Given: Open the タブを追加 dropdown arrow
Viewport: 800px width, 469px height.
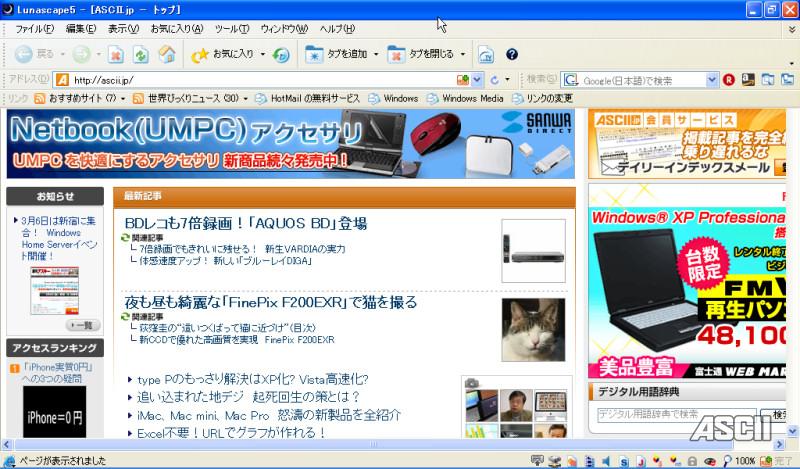Looking at the screenshot, I should click(376, 54).
